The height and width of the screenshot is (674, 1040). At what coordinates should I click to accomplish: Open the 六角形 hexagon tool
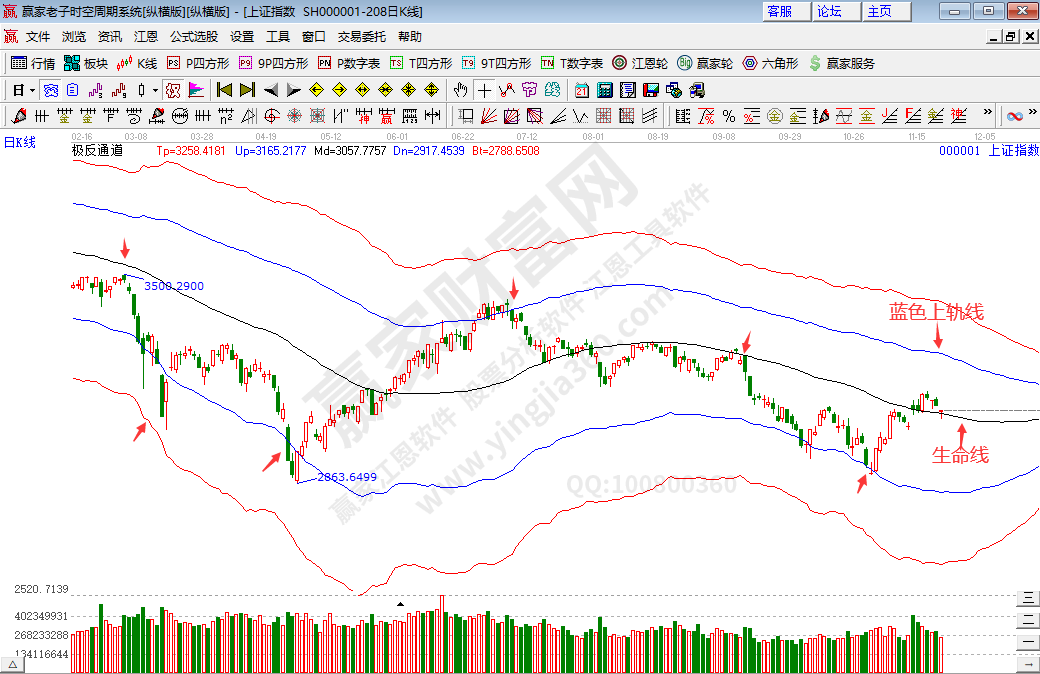(x=772, y=63)
